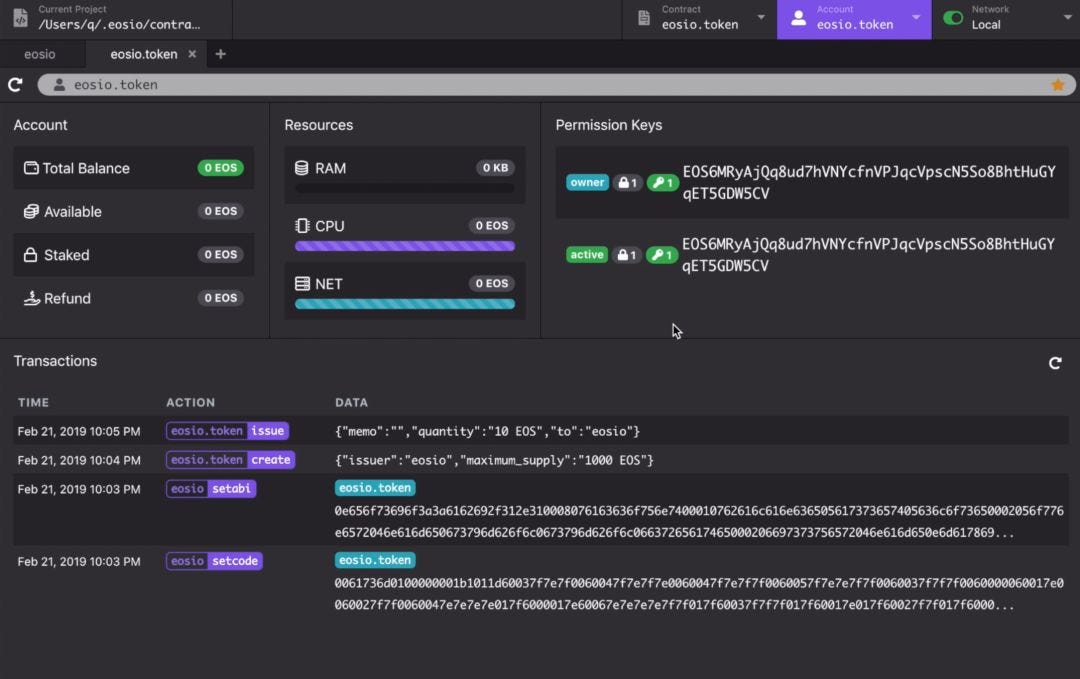Click the create transaction data JSON
Image resolution: width=1080 pixels, height=679 pixels.
[494, 460]
